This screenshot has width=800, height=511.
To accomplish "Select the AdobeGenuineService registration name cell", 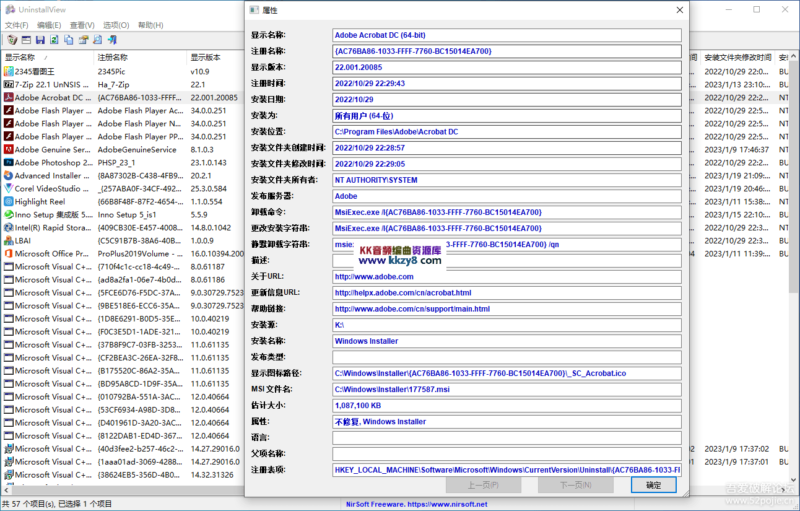I will coord(137,149).
